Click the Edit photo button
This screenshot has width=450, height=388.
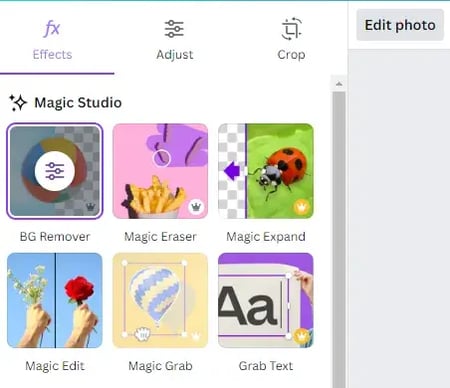click(x=400, y=25)
